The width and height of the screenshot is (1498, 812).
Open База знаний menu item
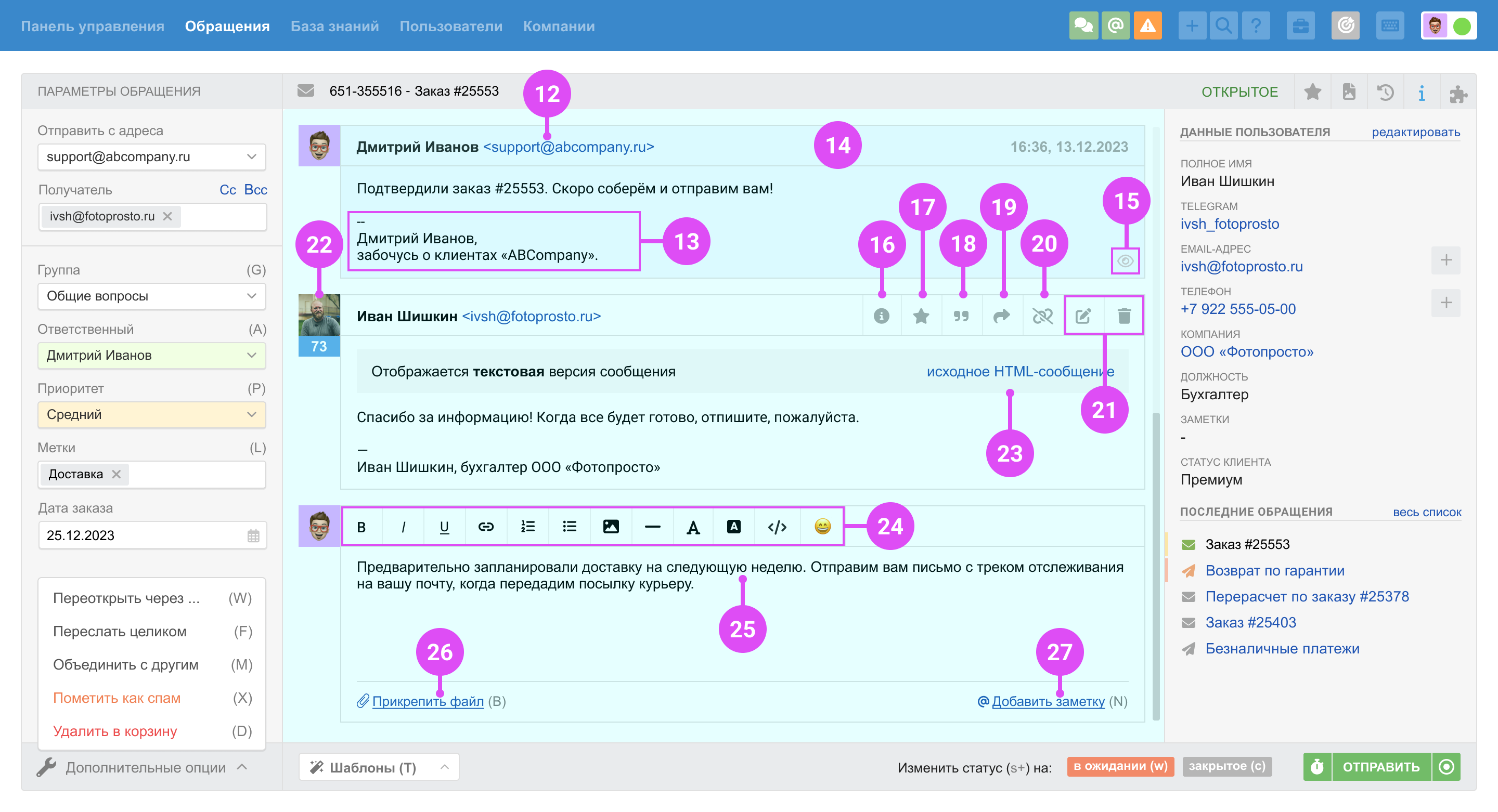tap(334, 26)
